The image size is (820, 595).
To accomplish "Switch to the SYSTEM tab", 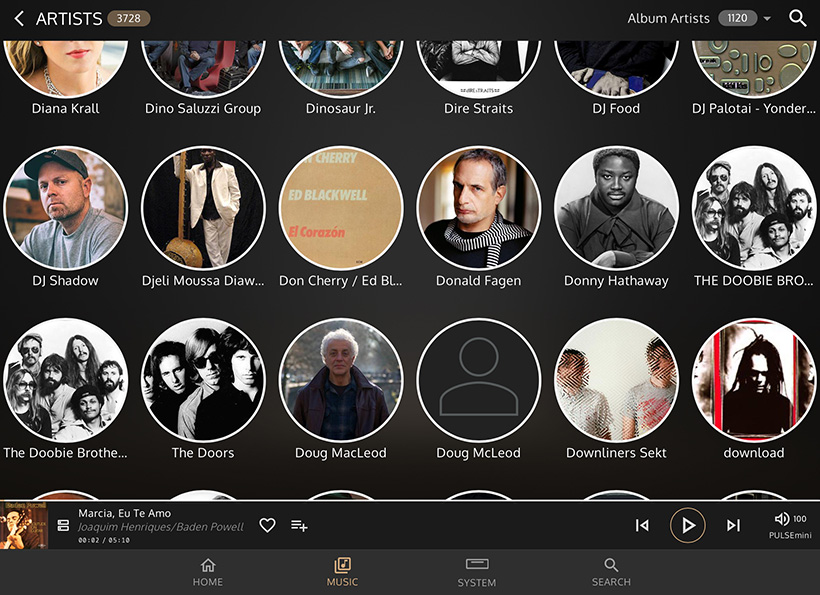I will click(x=477, y=572).
